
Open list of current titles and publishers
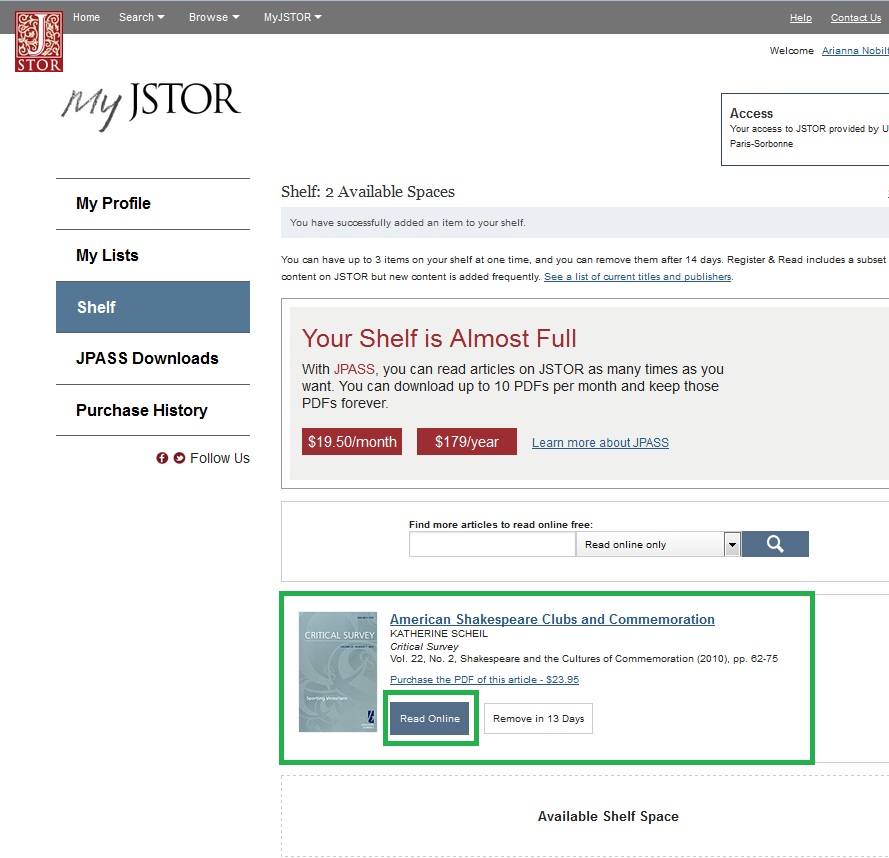click(638, 277)
